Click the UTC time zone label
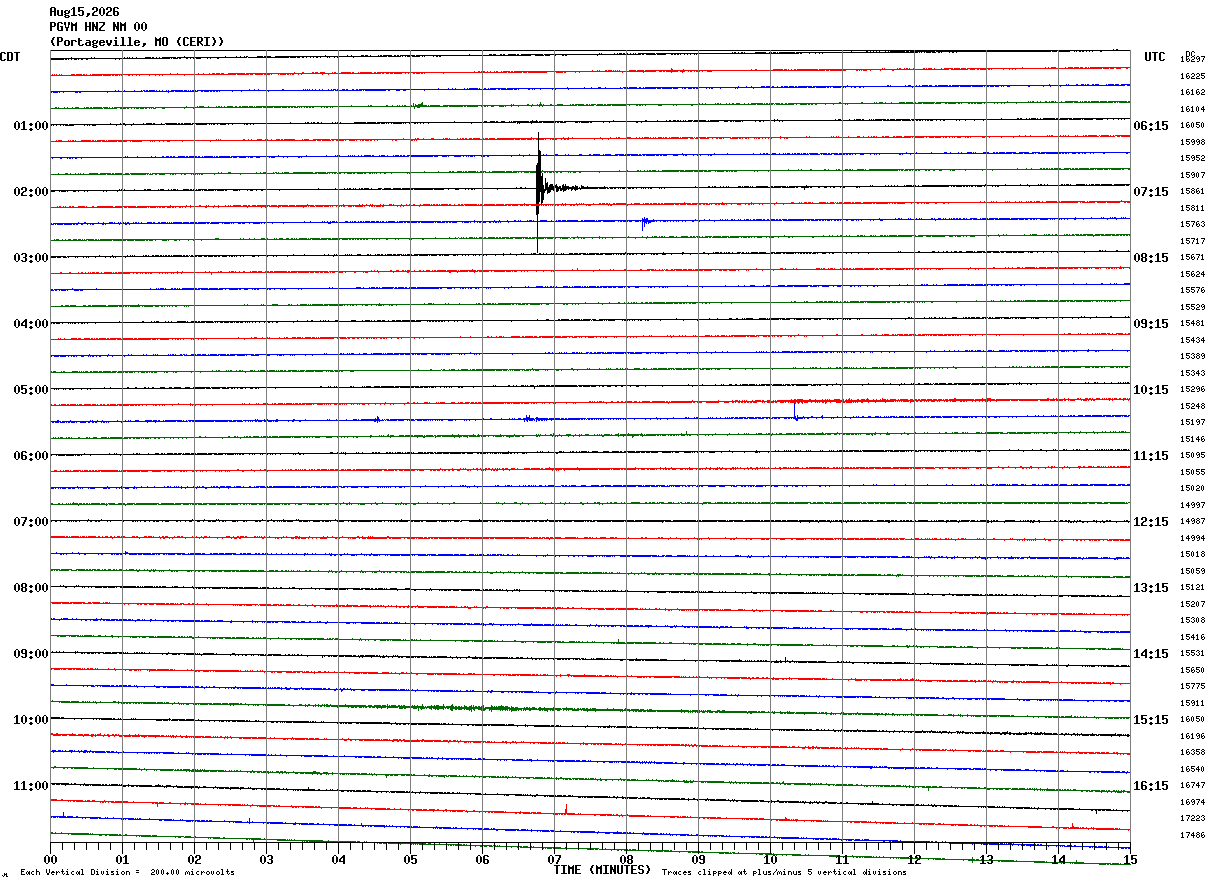 (x=1155, y=57)
